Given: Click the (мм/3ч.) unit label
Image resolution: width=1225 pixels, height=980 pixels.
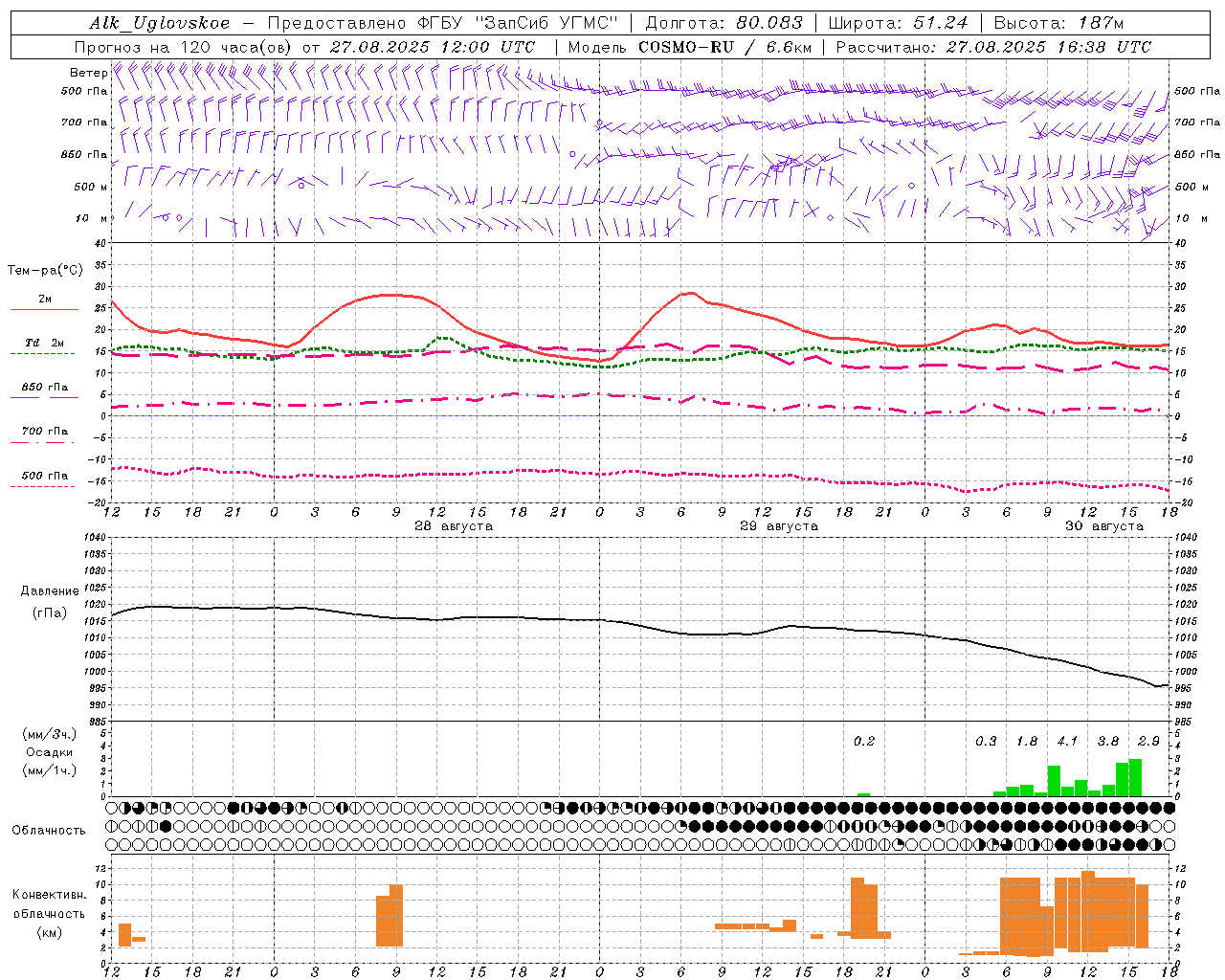Looking at the screenshot, I should pyautogui.click(x=50, y=734).
